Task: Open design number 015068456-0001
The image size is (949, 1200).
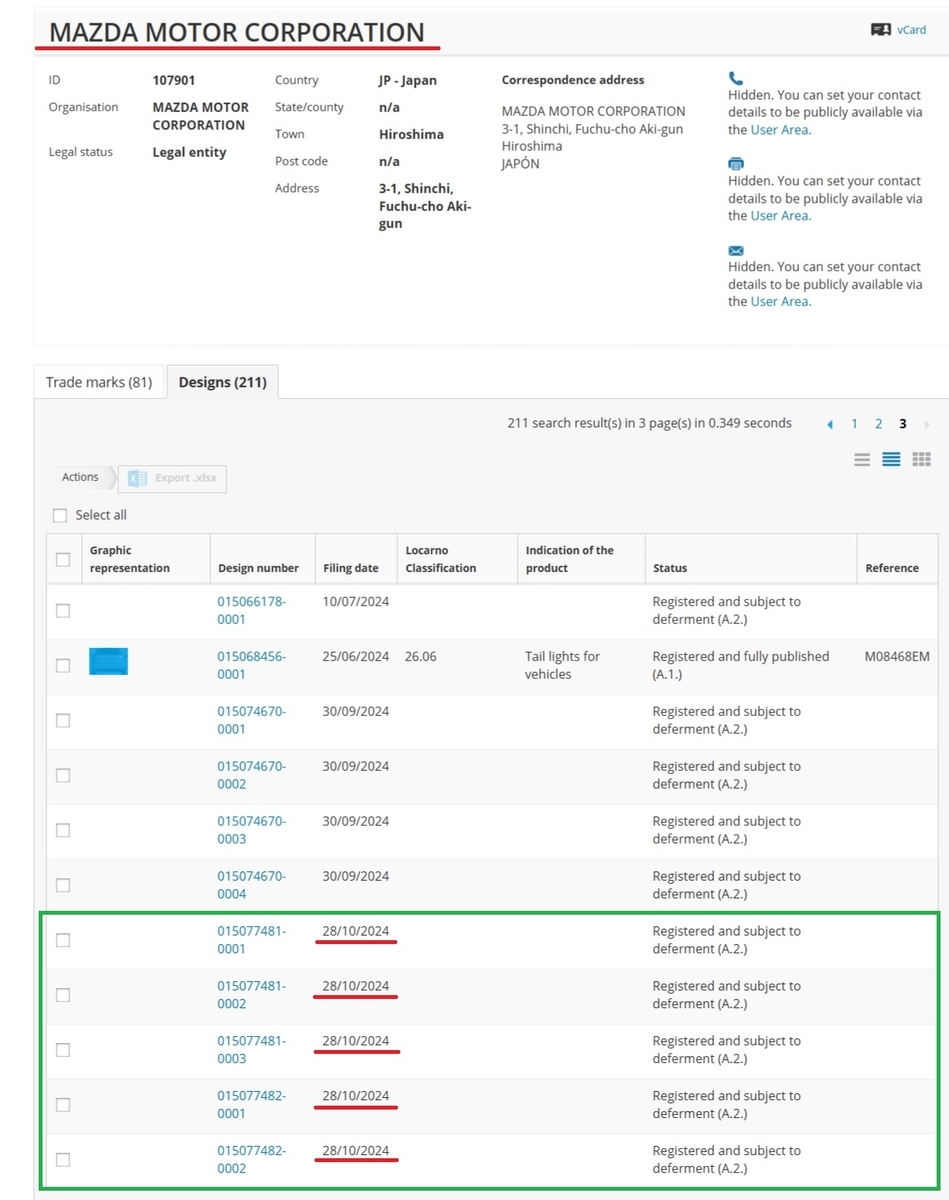Action: (x=251, y=666)
